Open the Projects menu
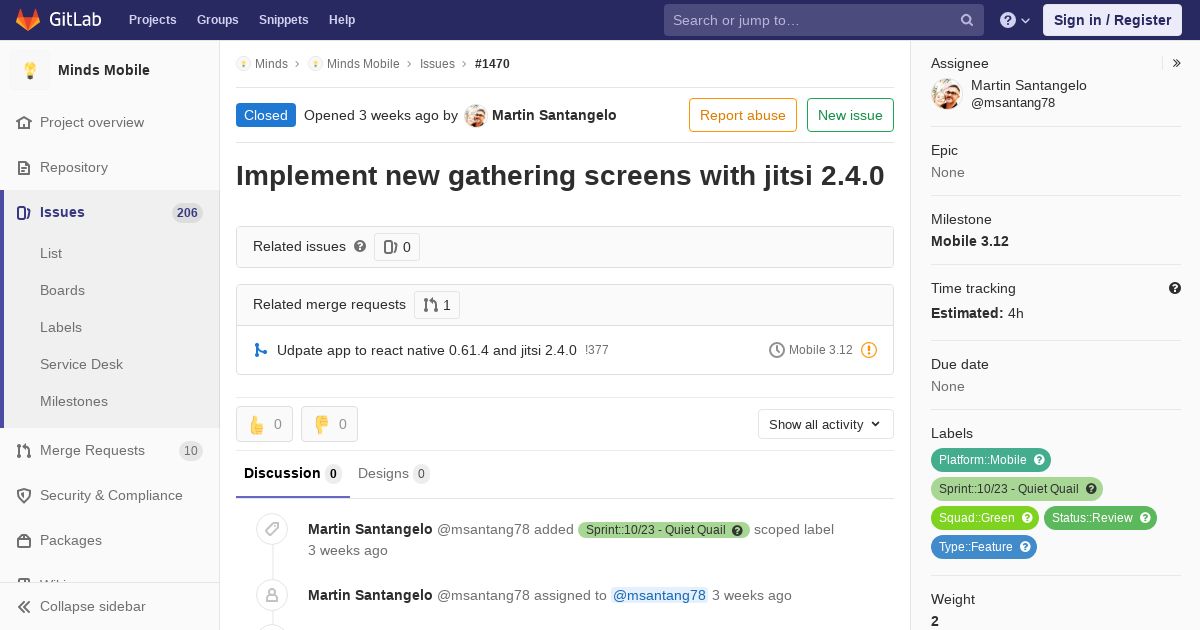This screenshot has height=630, width=1200. (152, 20)
